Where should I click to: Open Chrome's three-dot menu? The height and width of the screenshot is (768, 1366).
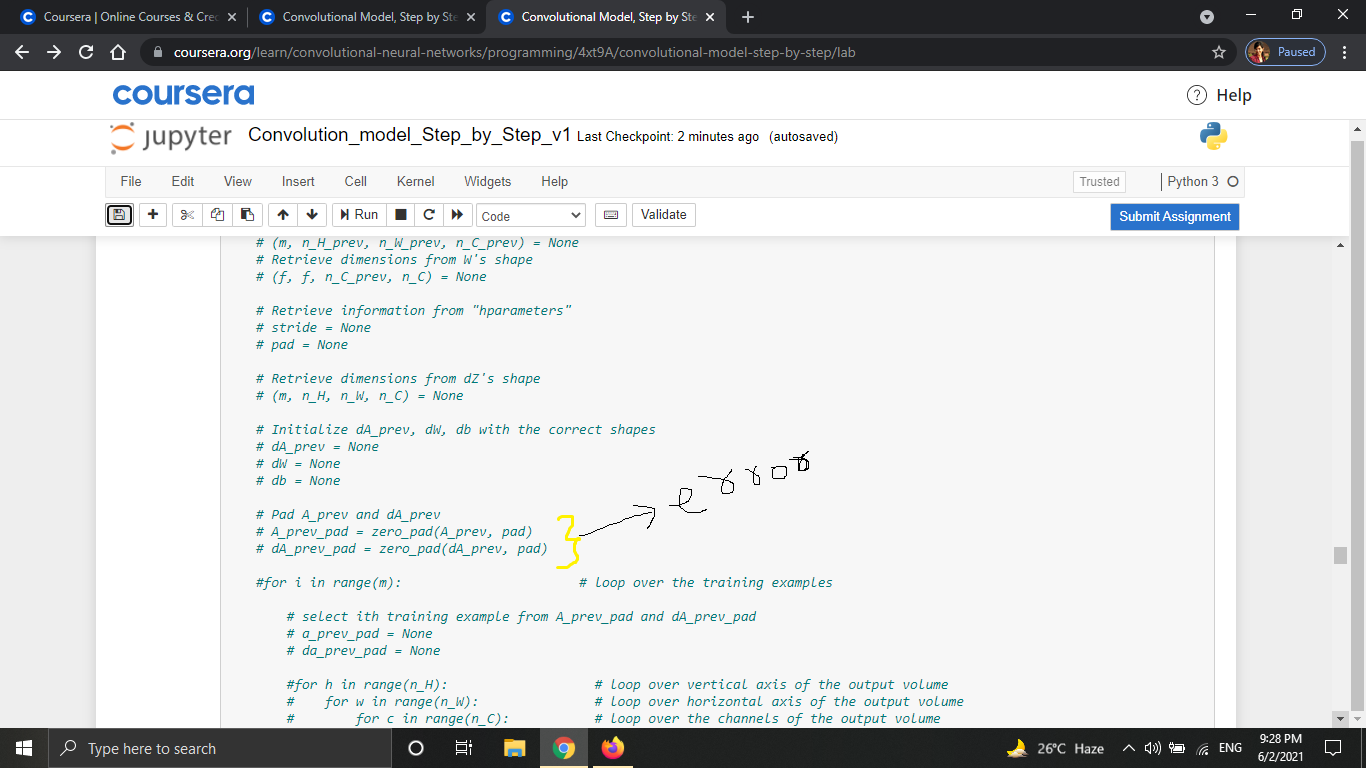pyautogui.click(x=1344, y=51)
